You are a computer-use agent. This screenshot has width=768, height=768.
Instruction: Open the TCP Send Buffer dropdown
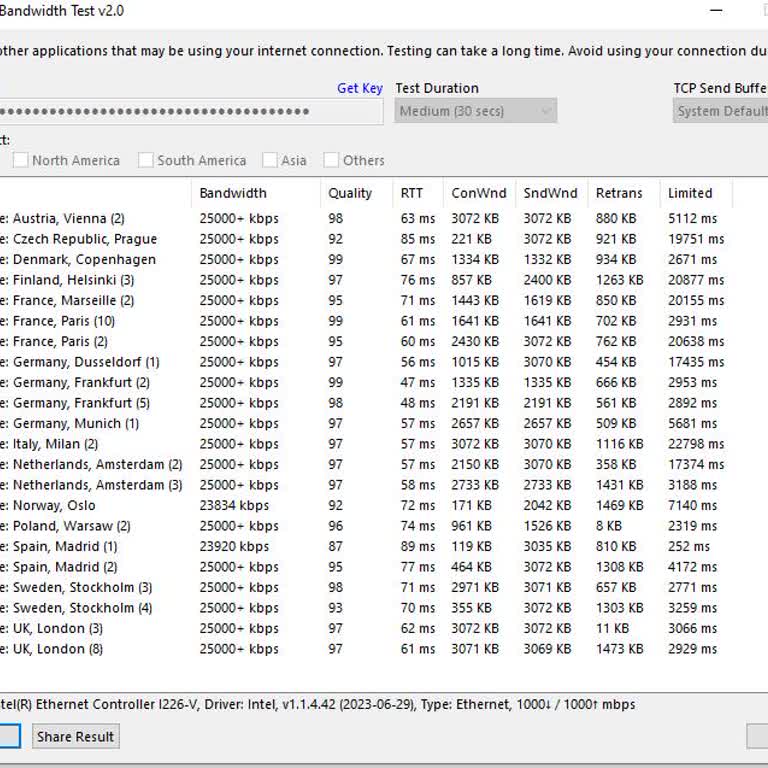[x=720, y=111]
